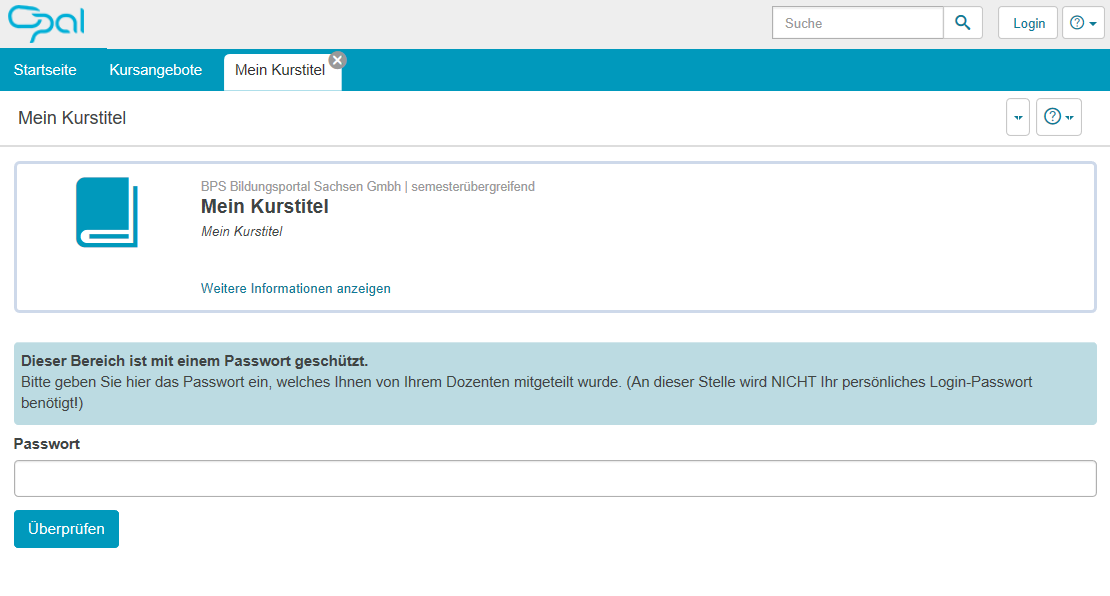1110x596 pixels.
Task: Click the BPS Bildungsportal Sachsen text
Action: (300, 186)
